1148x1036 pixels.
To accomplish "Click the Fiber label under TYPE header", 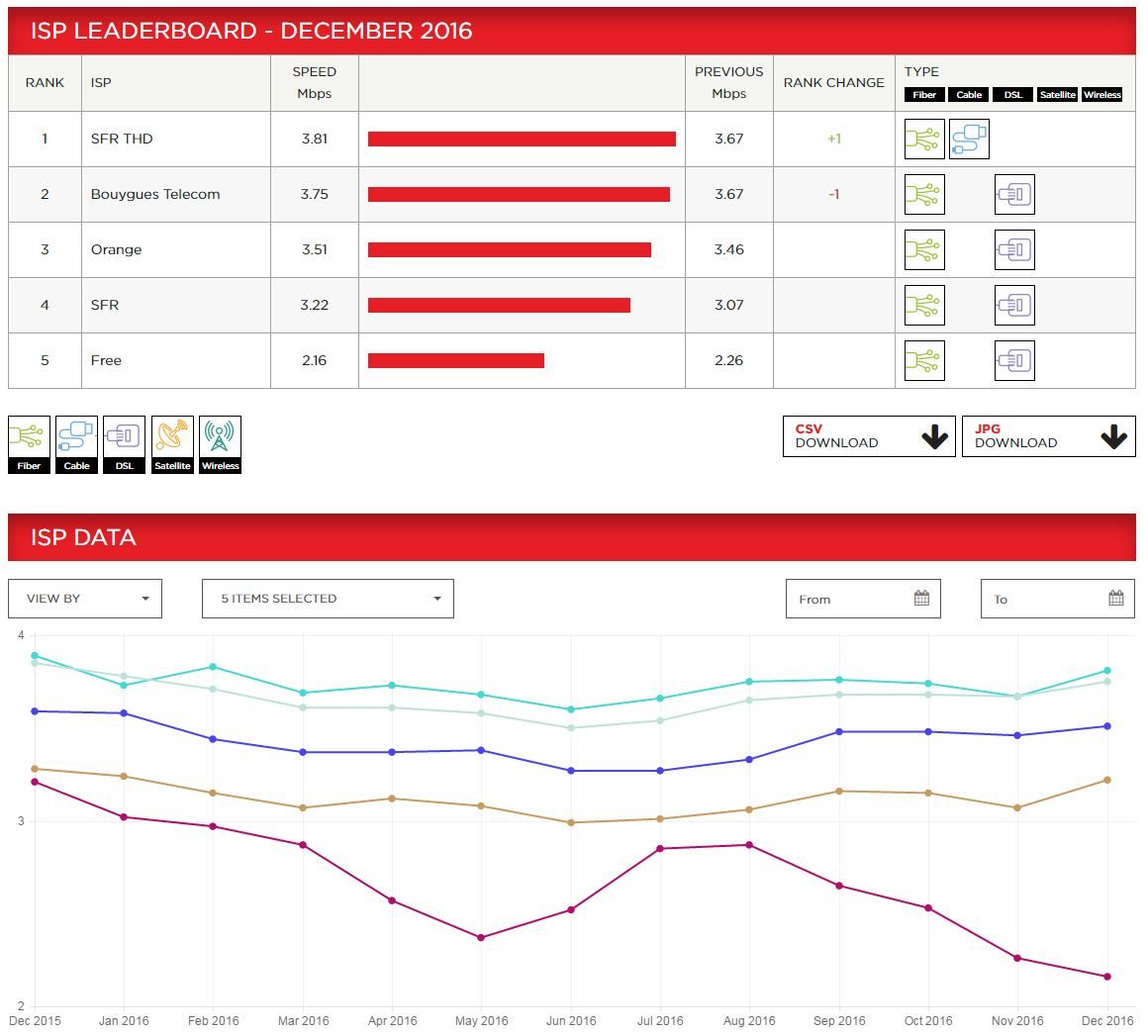I will [x=924, y=94].
